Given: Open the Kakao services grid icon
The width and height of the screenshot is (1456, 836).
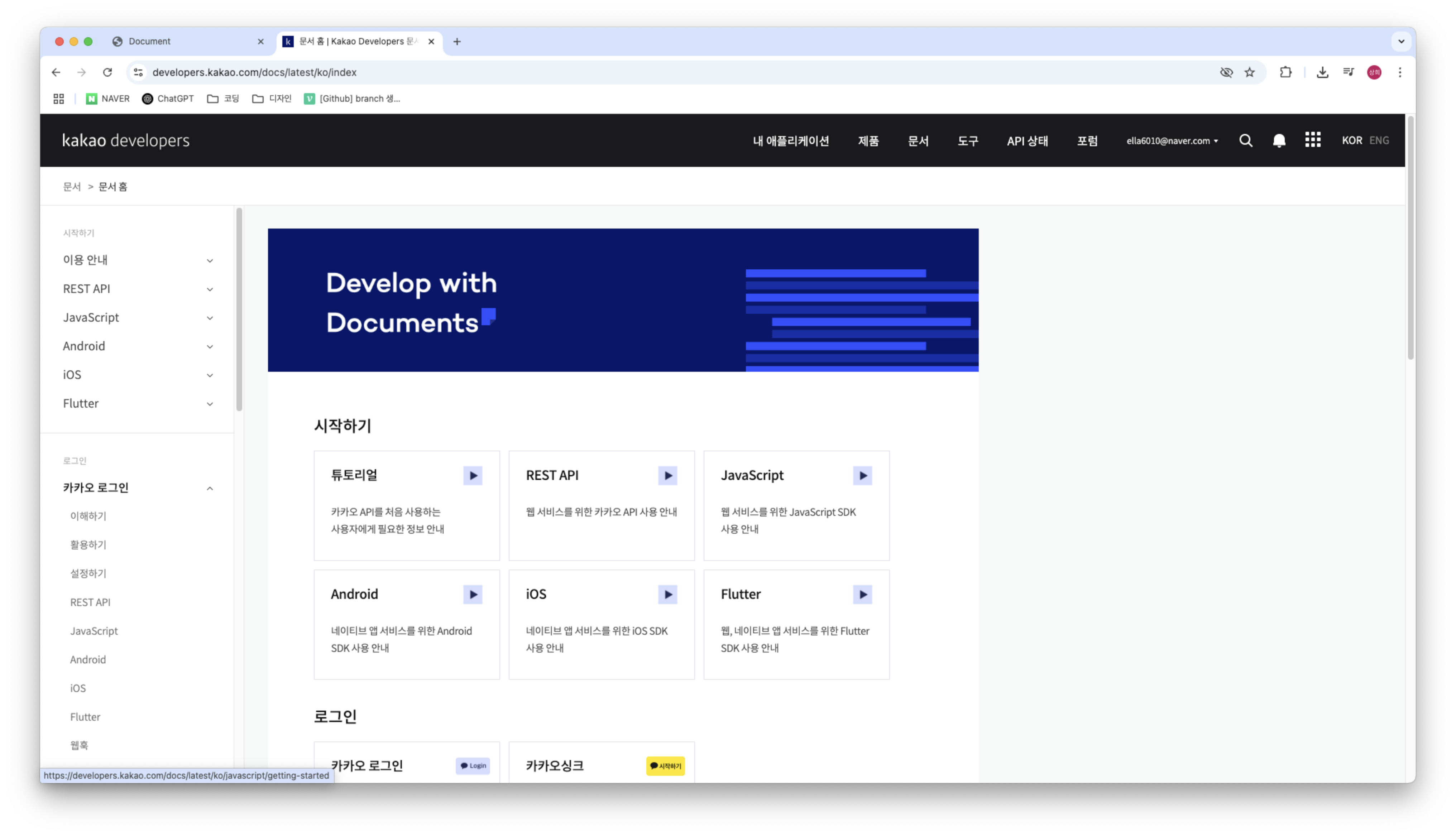Looking at the screenshot, I should (x=1313, y=140).
